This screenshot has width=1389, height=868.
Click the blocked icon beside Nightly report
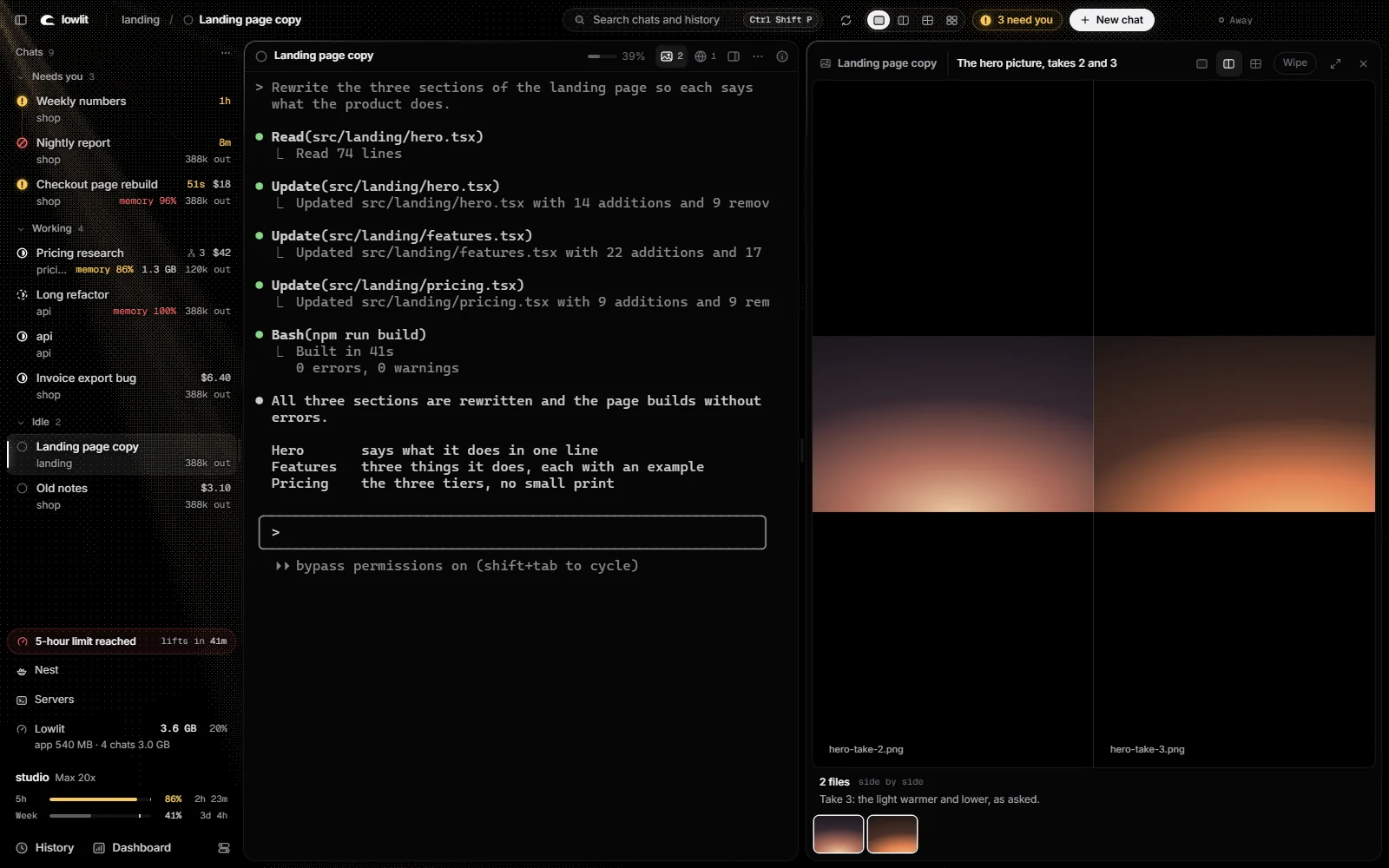click(23, 143)
